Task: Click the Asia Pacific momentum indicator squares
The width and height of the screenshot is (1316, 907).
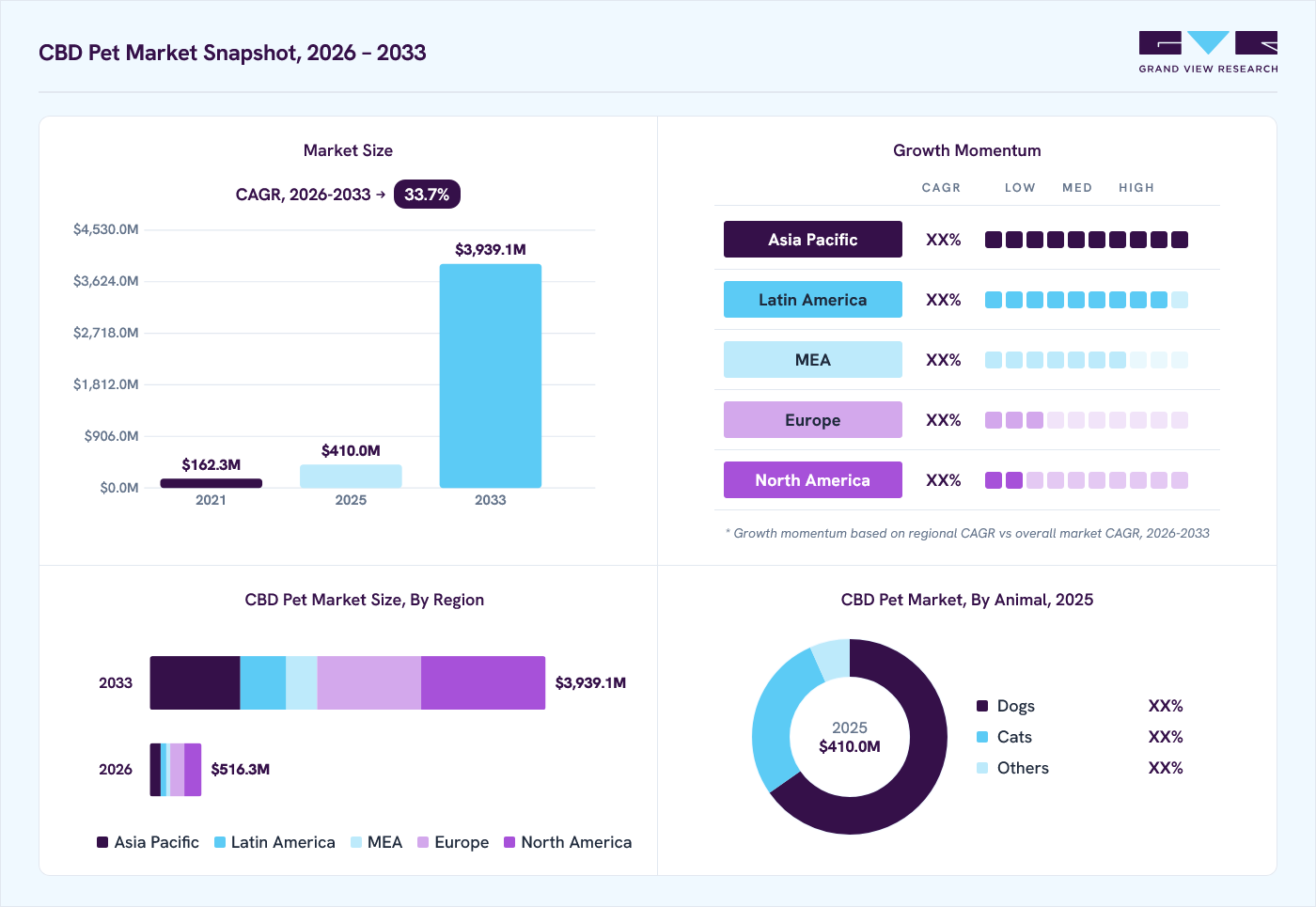Action: [x=1087, y=240]
